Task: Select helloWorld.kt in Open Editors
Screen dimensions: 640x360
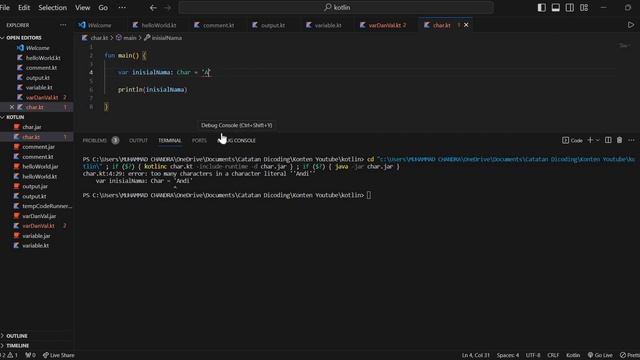Action: click(43, 58)
